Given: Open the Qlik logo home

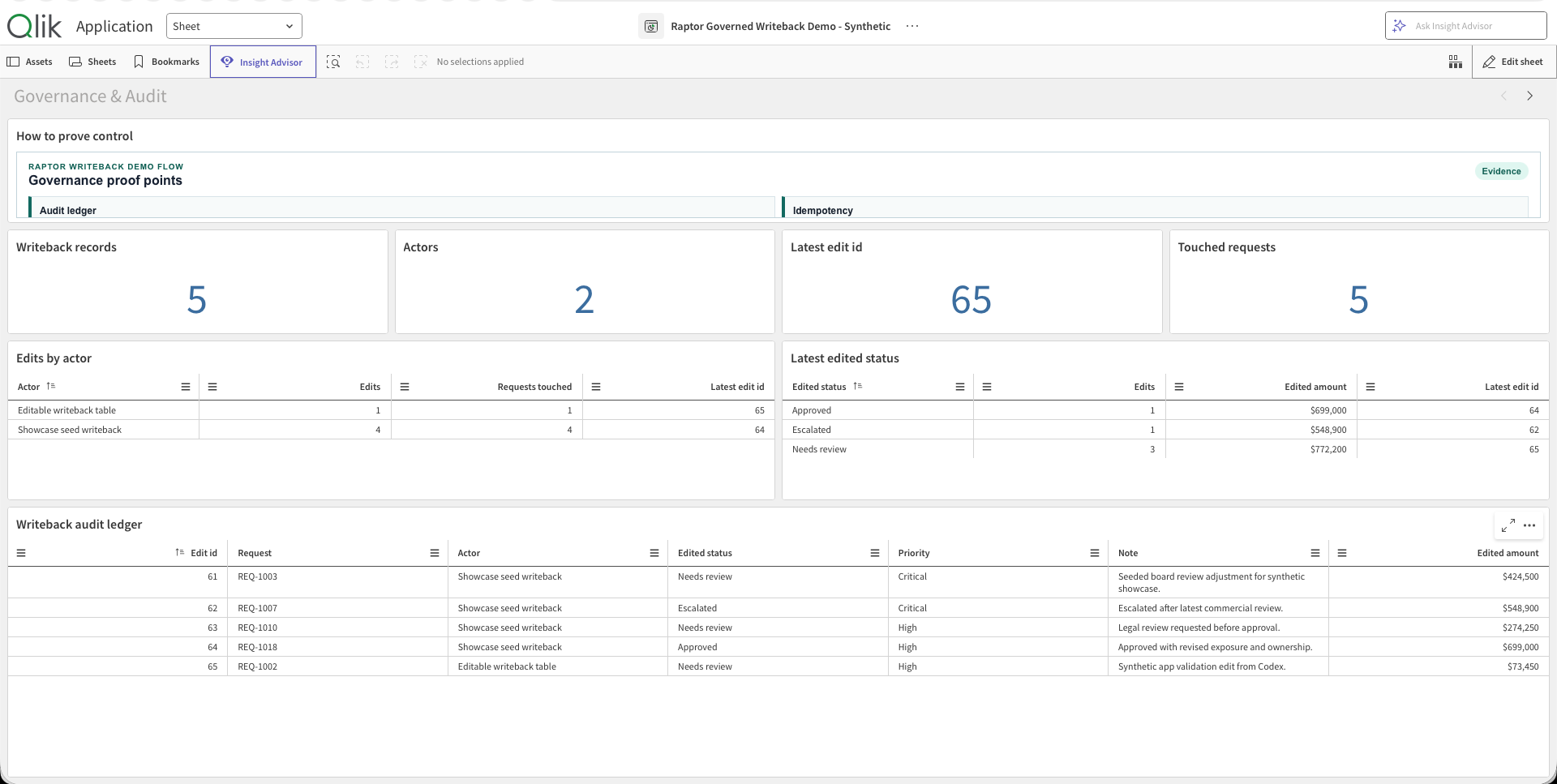Looking at the screenshot, I should pyautogui.click(x=34, y=26).
